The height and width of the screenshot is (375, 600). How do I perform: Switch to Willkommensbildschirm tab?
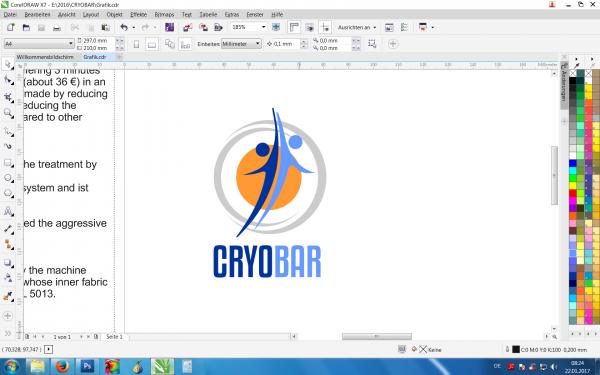(x=45, y=57)
